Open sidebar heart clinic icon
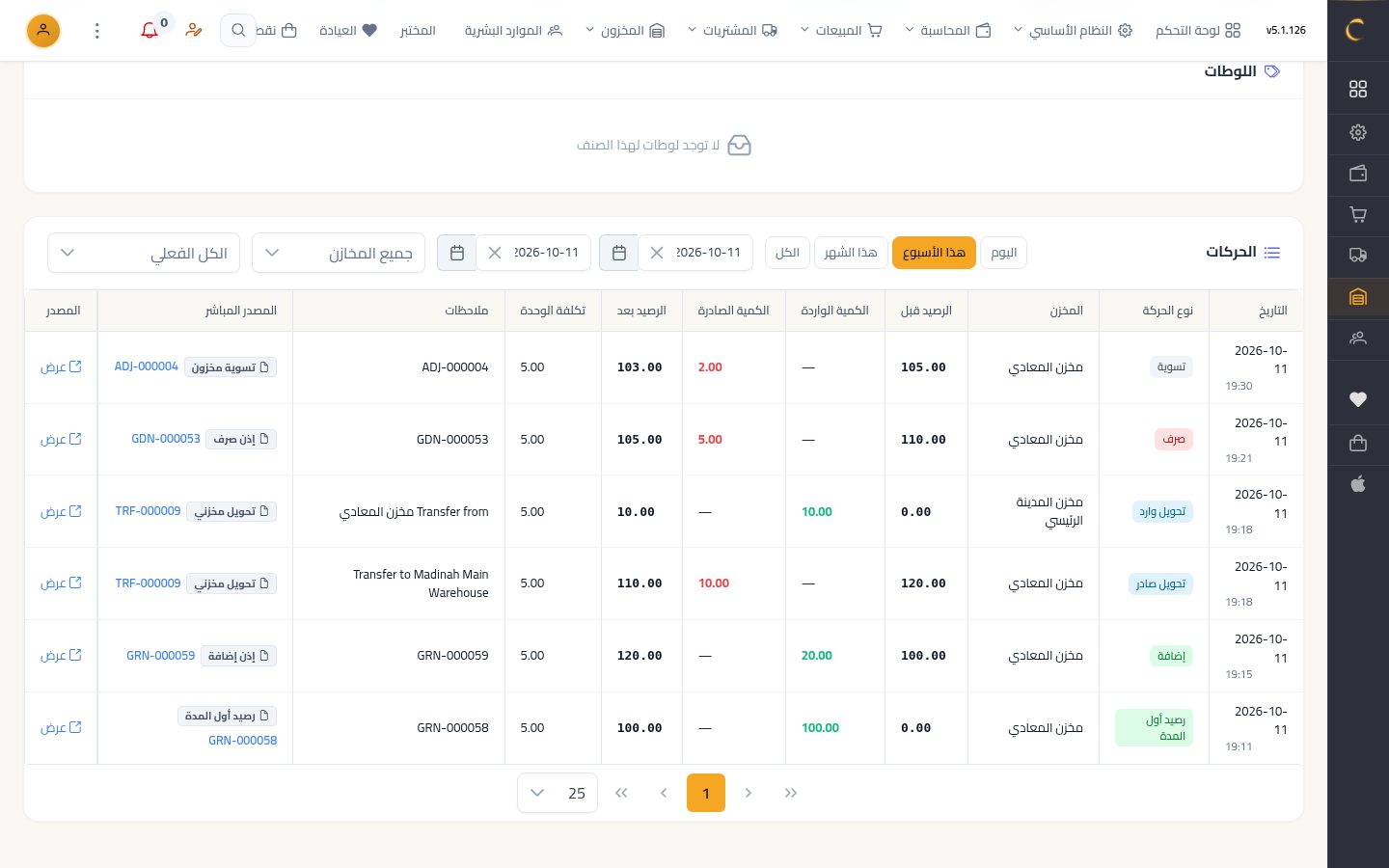This screenshot has width=1389, height=868. (x=1358, y=399)
